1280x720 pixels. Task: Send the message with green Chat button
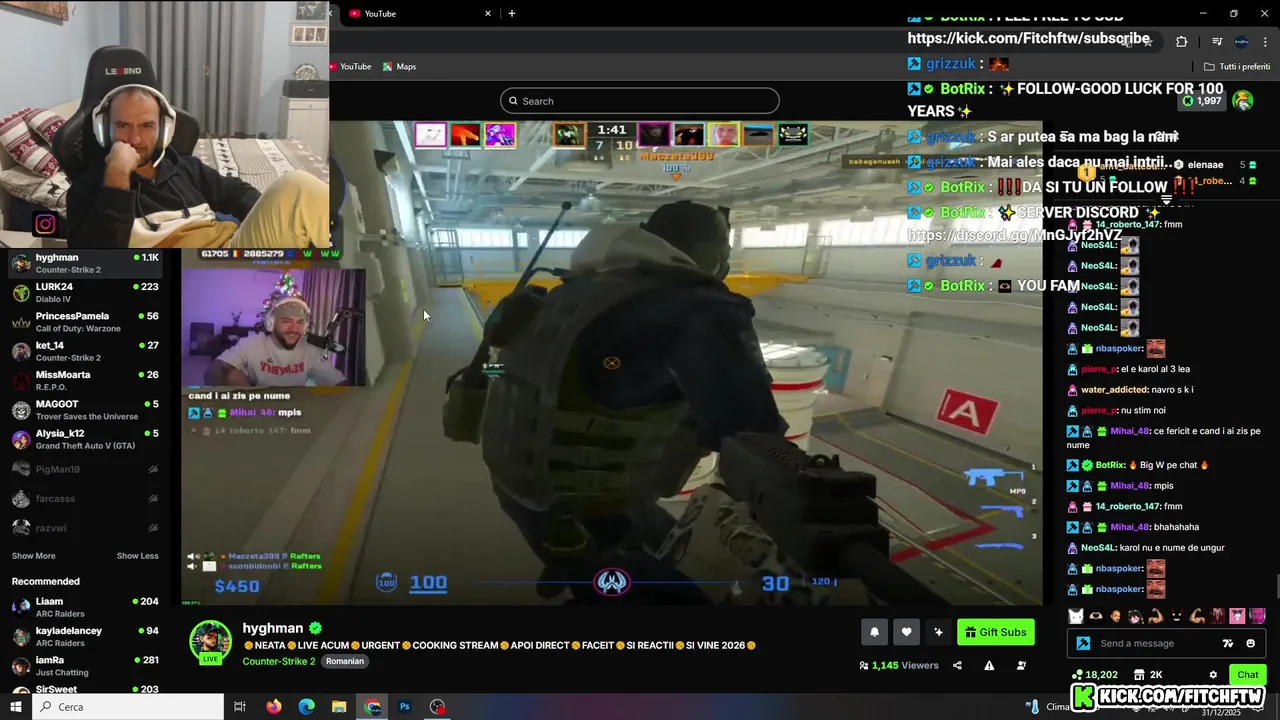coord(1247,675)
